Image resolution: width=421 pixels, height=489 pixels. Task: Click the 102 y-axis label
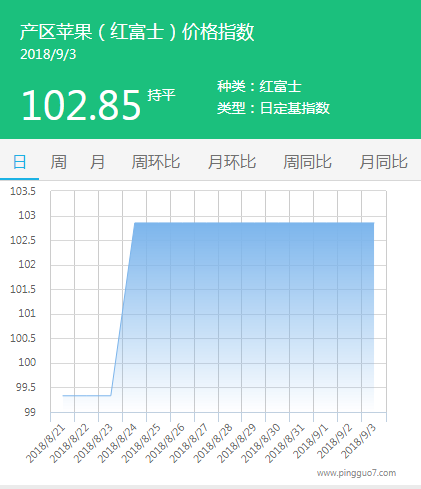coord(27,265)
